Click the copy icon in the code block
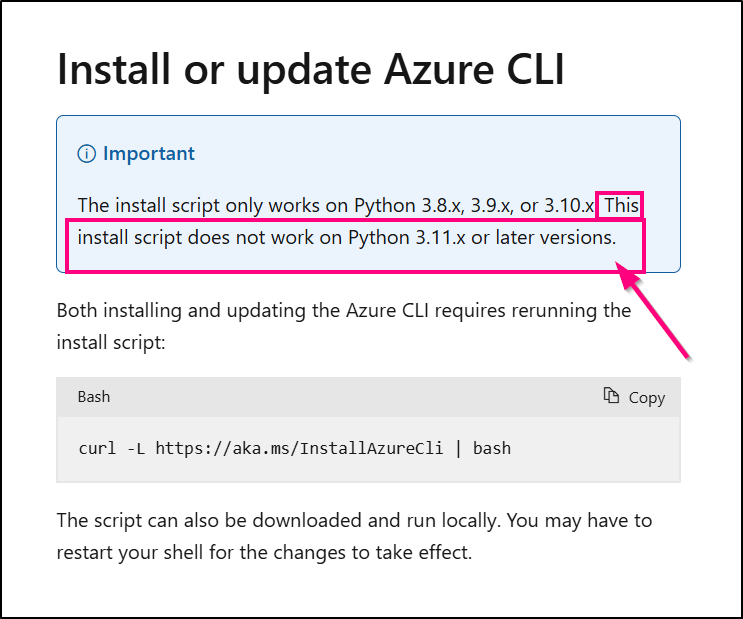The height and width of the screenshot is (619, 743). pos(612,396)
